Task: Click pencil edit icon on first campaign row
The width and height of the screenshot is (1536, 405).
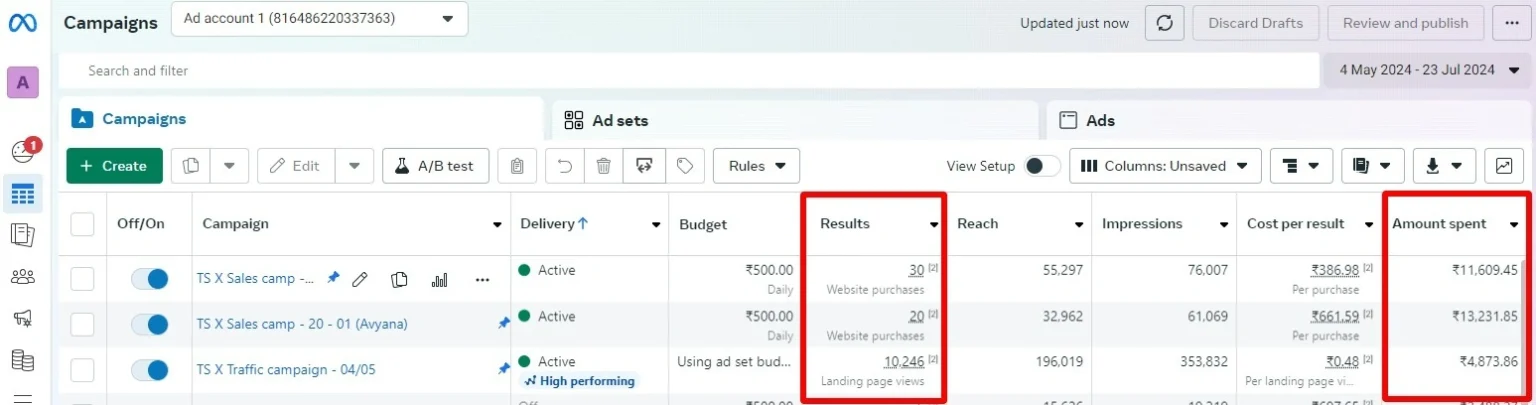Action: pos(361,279)
